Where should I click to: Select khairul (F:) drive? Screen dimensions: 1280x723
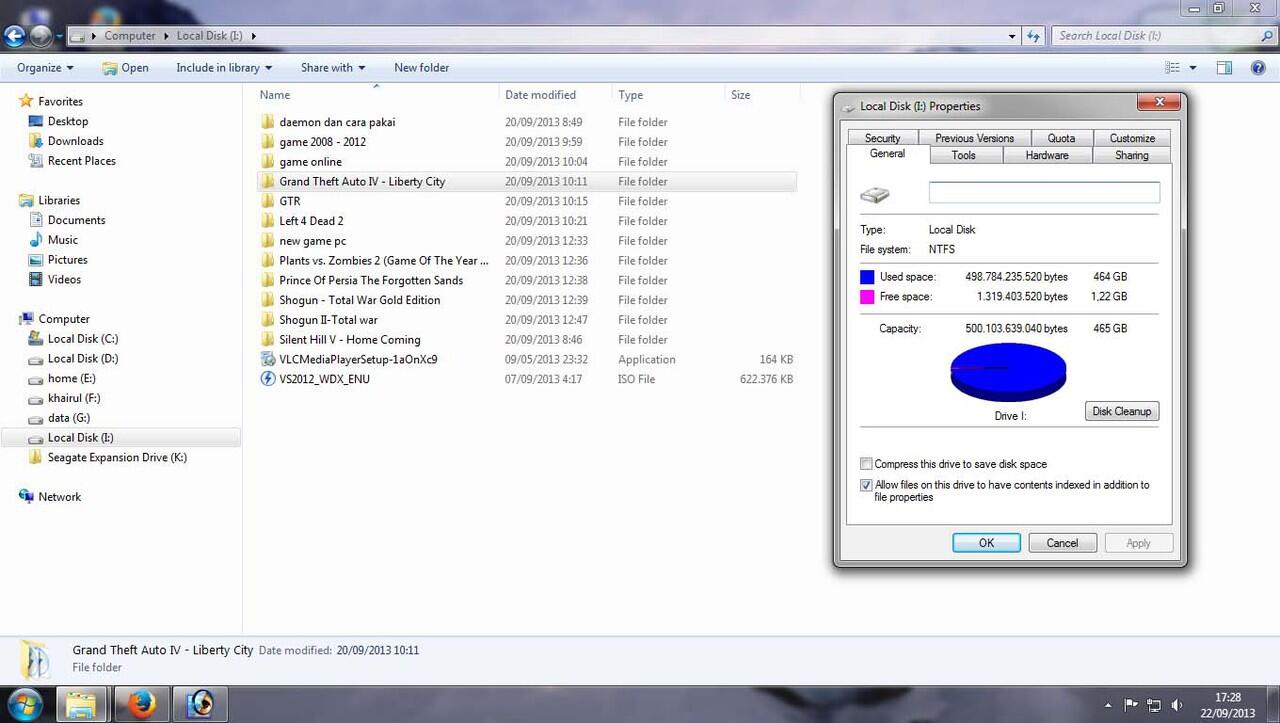click(74, 398)
